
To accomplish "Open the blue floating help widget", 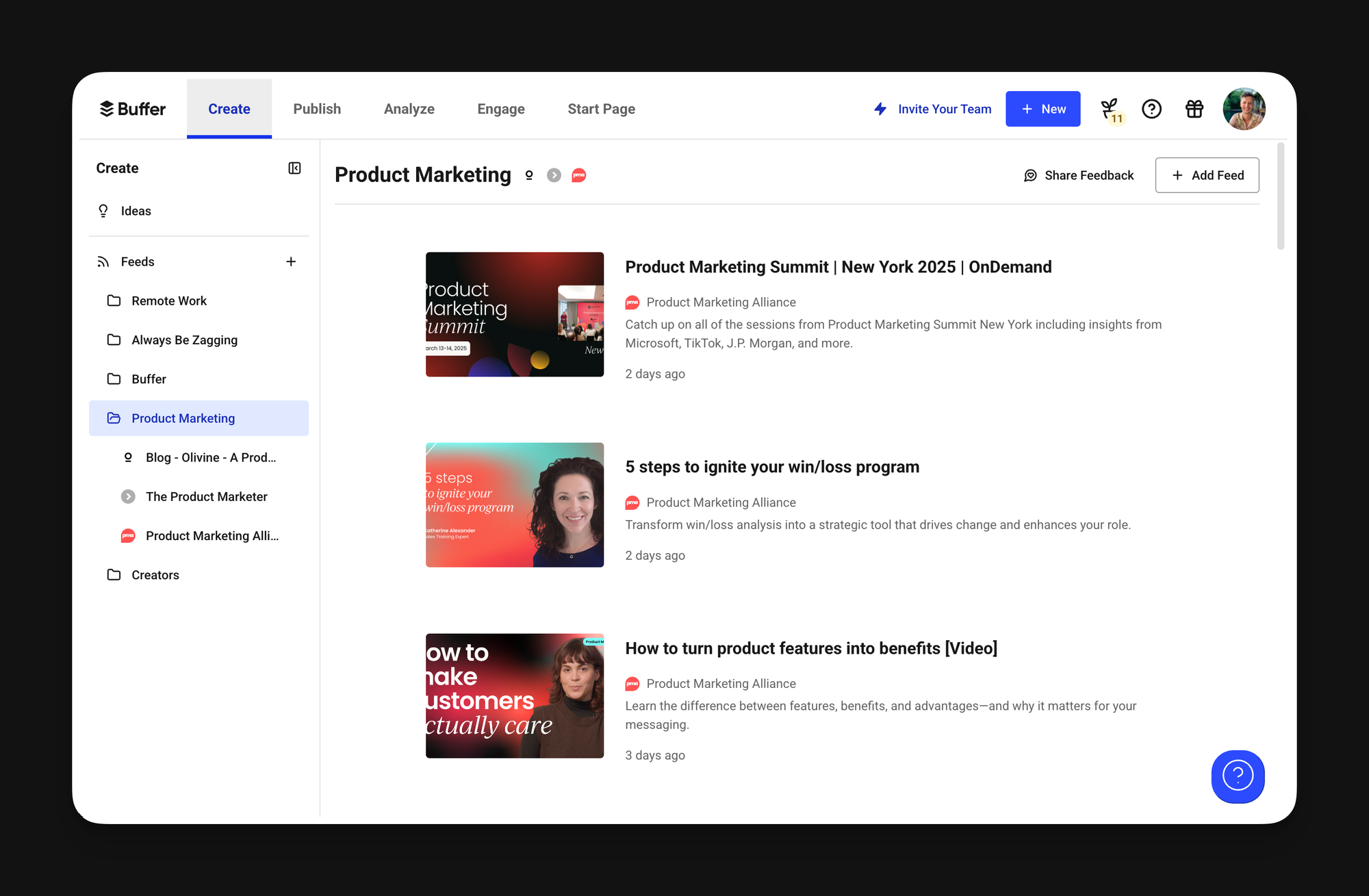I will 1238,776.
